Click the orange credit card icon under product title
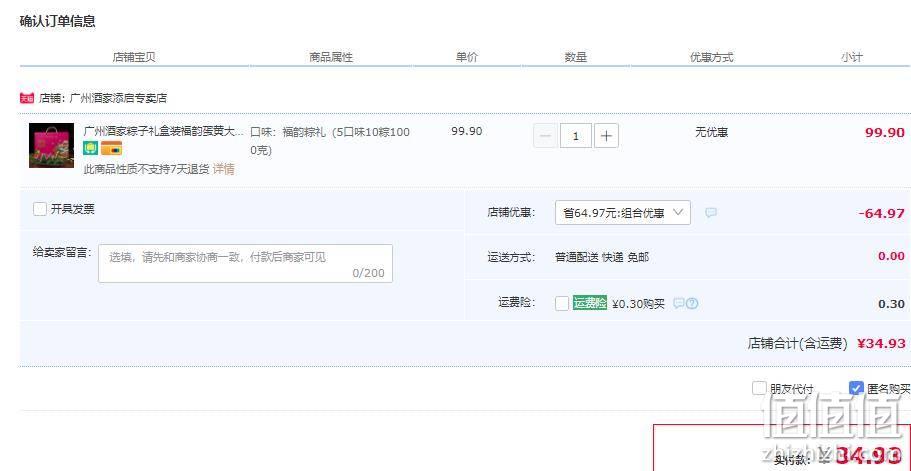911x471 pixels. pos(111,148)
